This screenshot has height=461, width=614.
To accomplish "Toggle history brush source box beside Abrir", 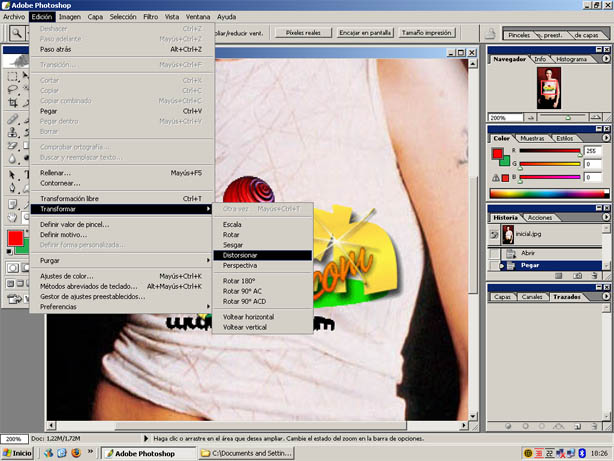I will coord(495,254).
